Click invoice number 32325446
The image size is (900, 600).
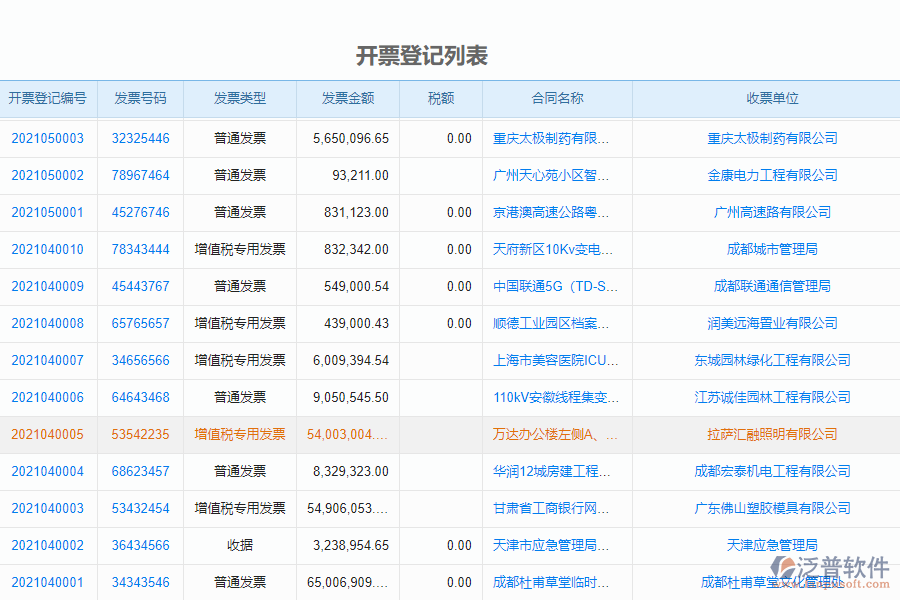tap(139, 138)
